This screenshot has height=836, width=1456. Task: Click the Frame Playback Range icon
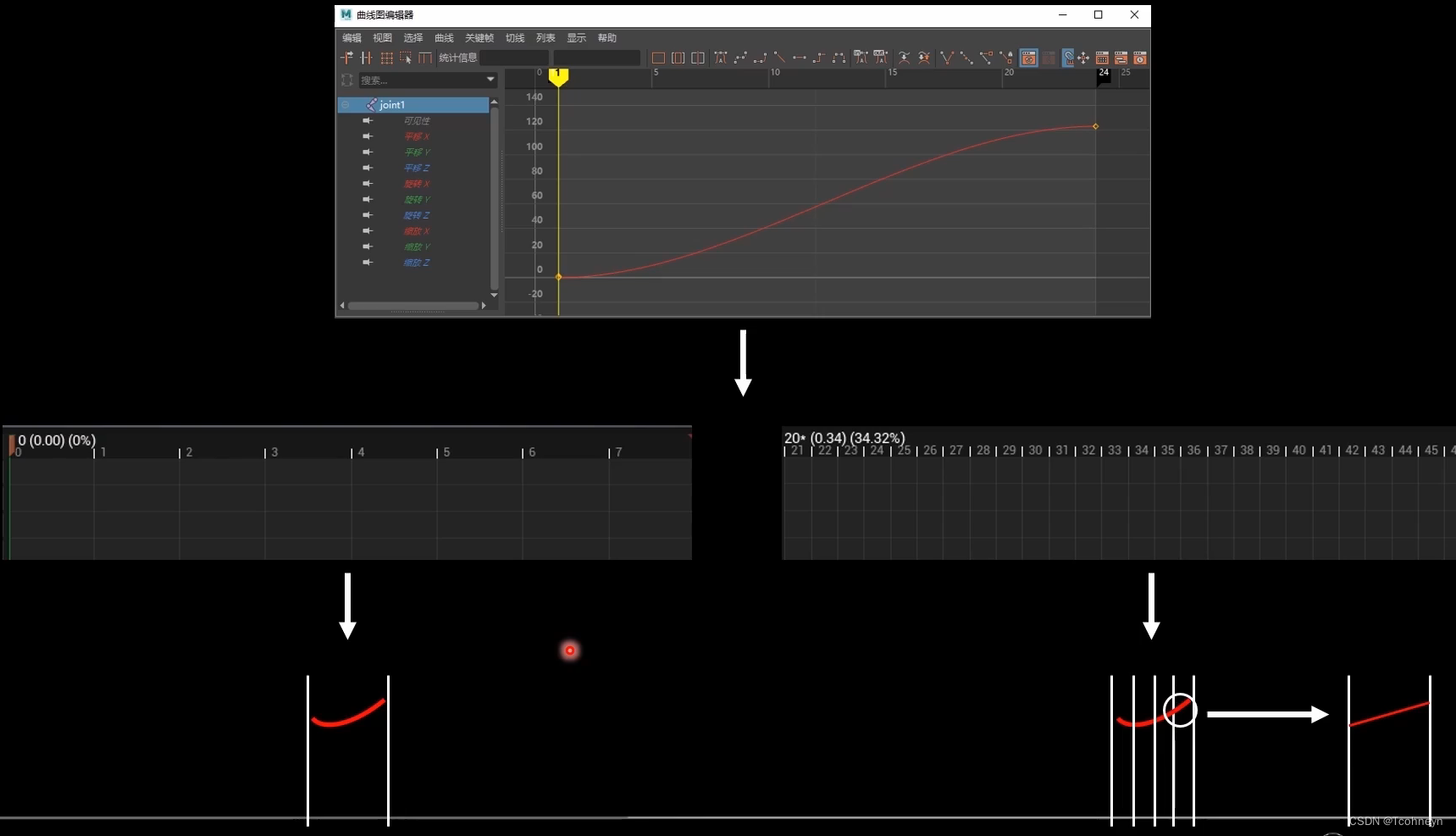pyautogui.click(x=678, y=58)
